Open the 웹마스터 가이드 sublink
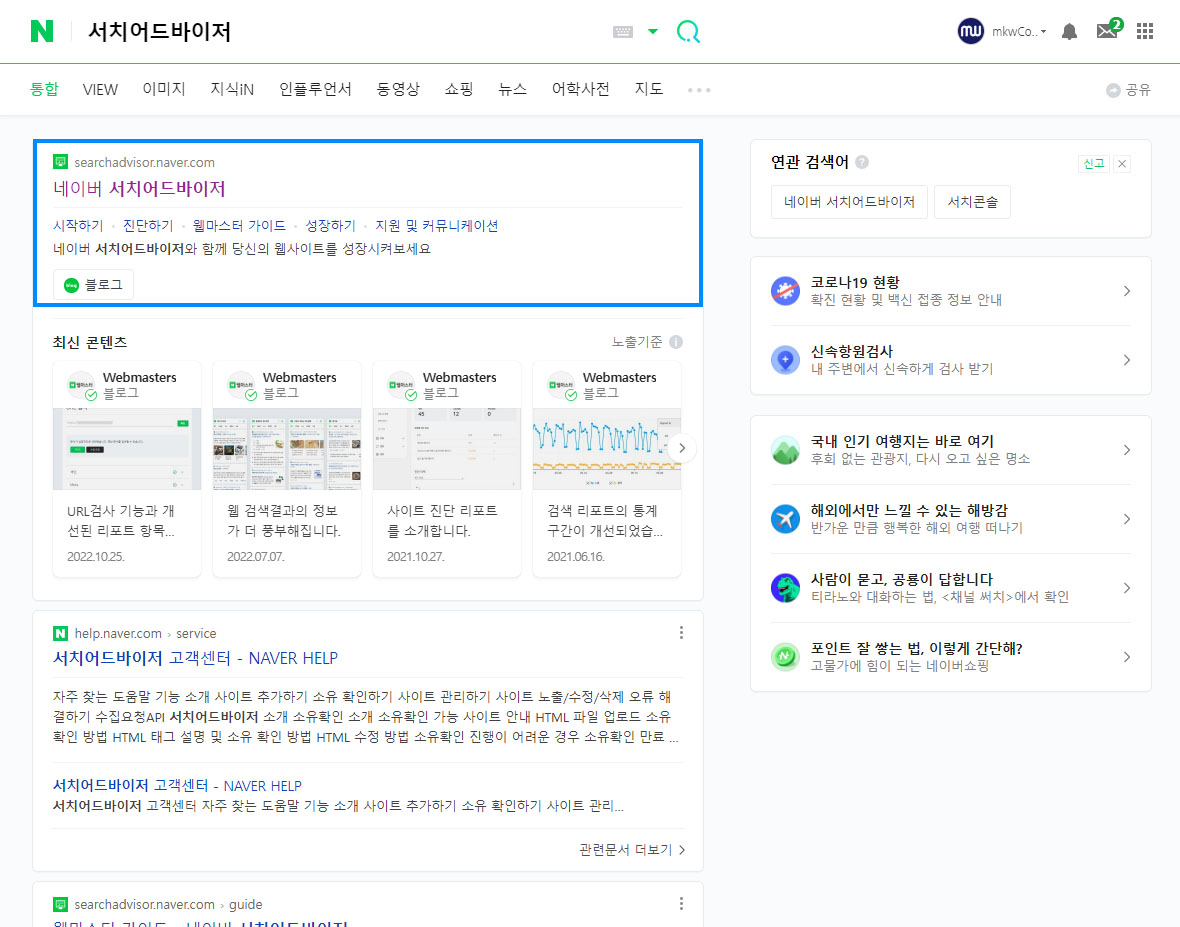1180x927 pixels. (239, 226)
